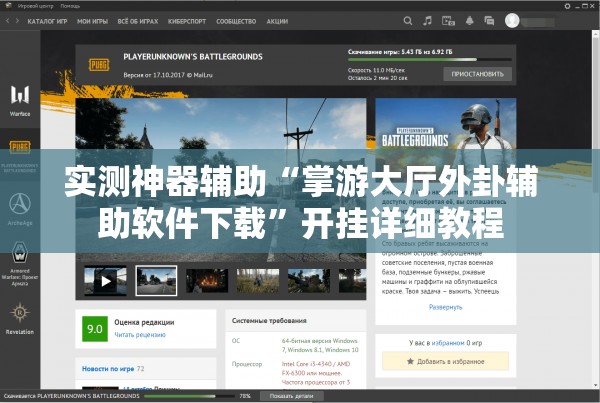The height and width of the screenshot is (403, 600).
Task: Select the fifth gallery thumbnail
Action: click(x=309, y=281)
